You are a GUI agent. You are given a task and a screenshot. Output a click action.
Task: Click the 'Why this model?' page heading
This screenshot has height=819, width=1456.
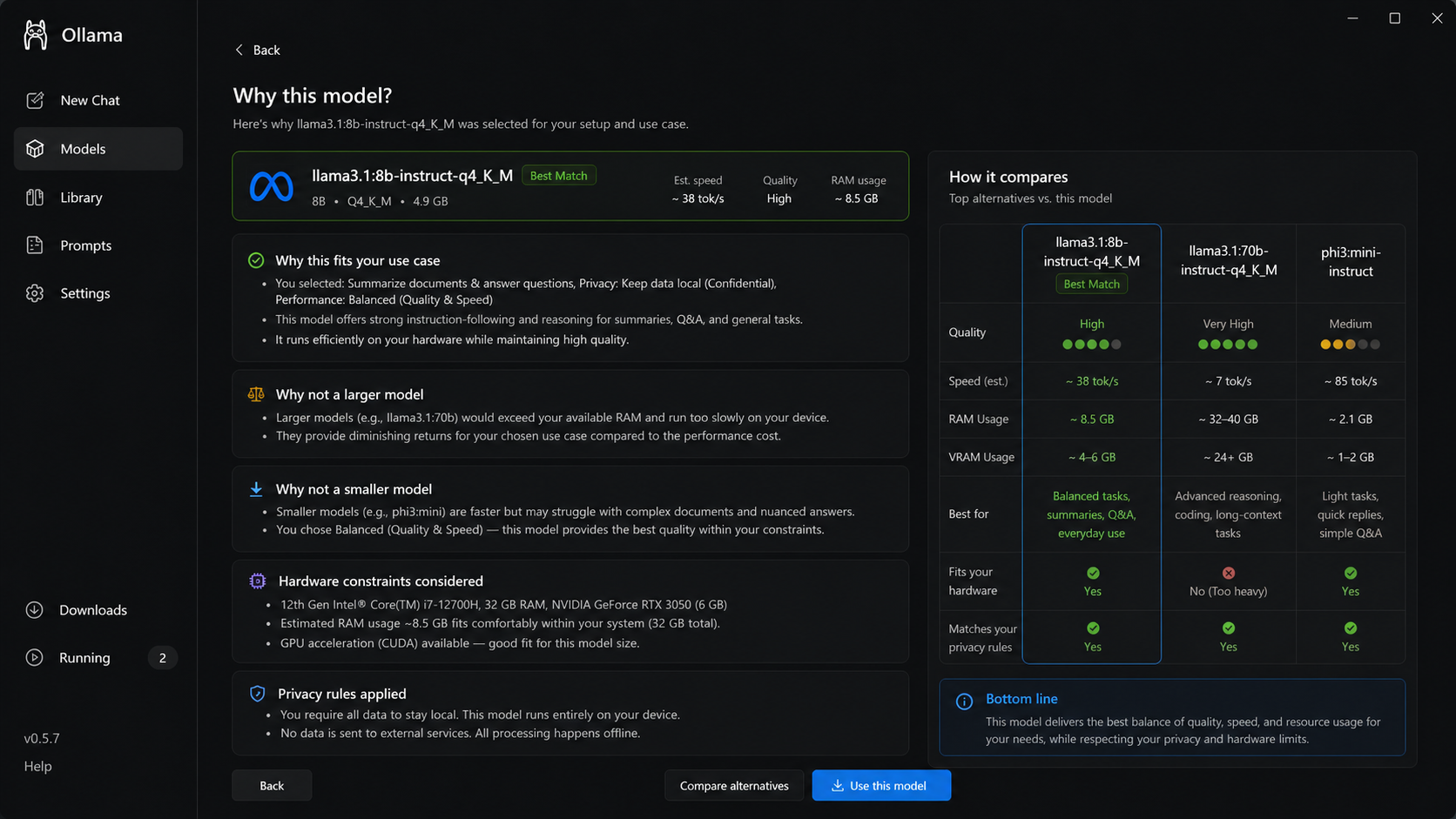click(x=313, y=96)
